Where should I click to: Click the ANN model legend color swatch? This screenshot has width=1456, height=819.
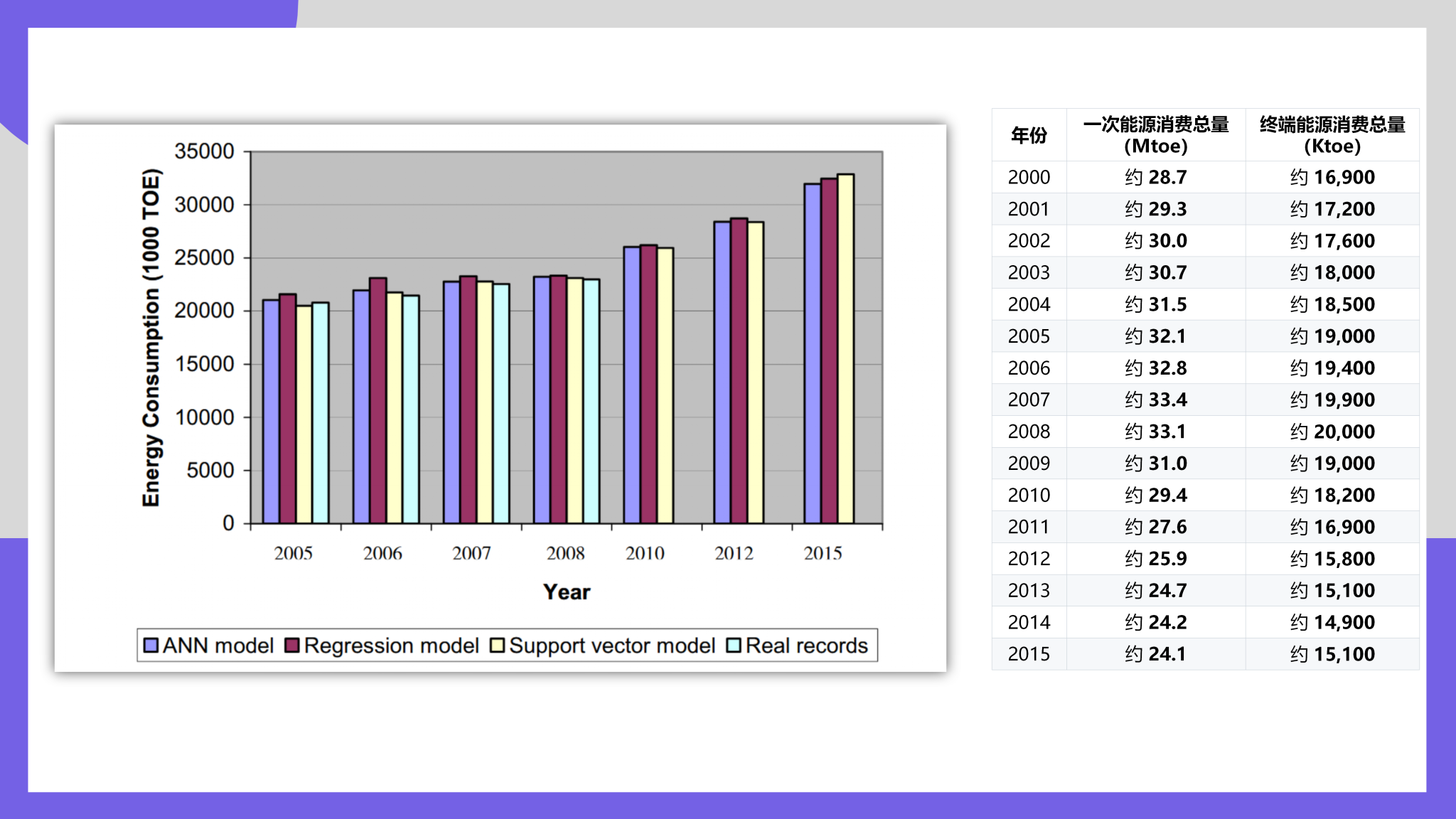(151, 646)
